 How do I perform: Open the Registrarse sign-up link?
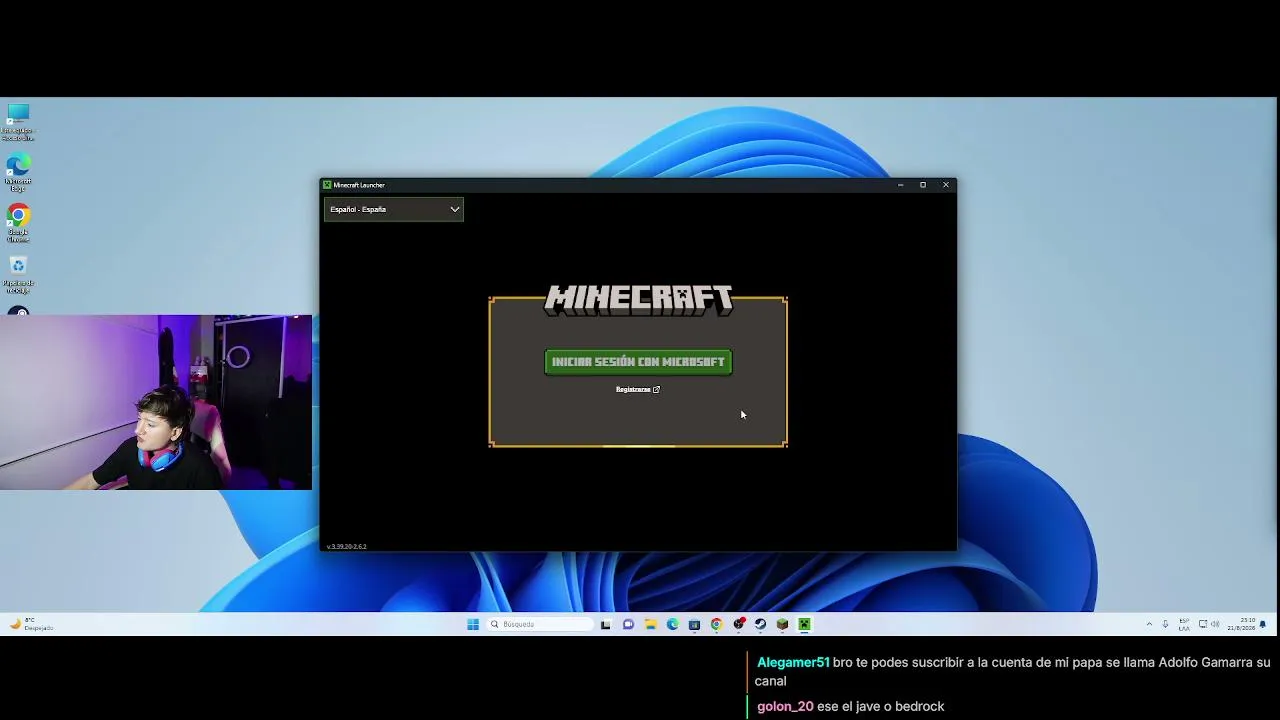(638, 390)
